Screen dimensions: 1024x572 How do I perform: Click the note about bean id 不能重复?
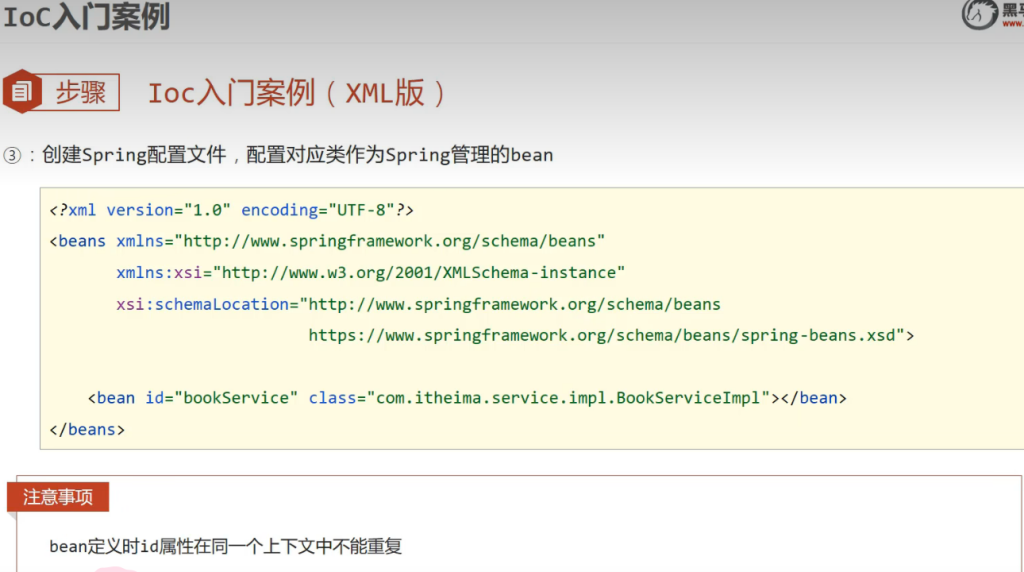(225, 547)
